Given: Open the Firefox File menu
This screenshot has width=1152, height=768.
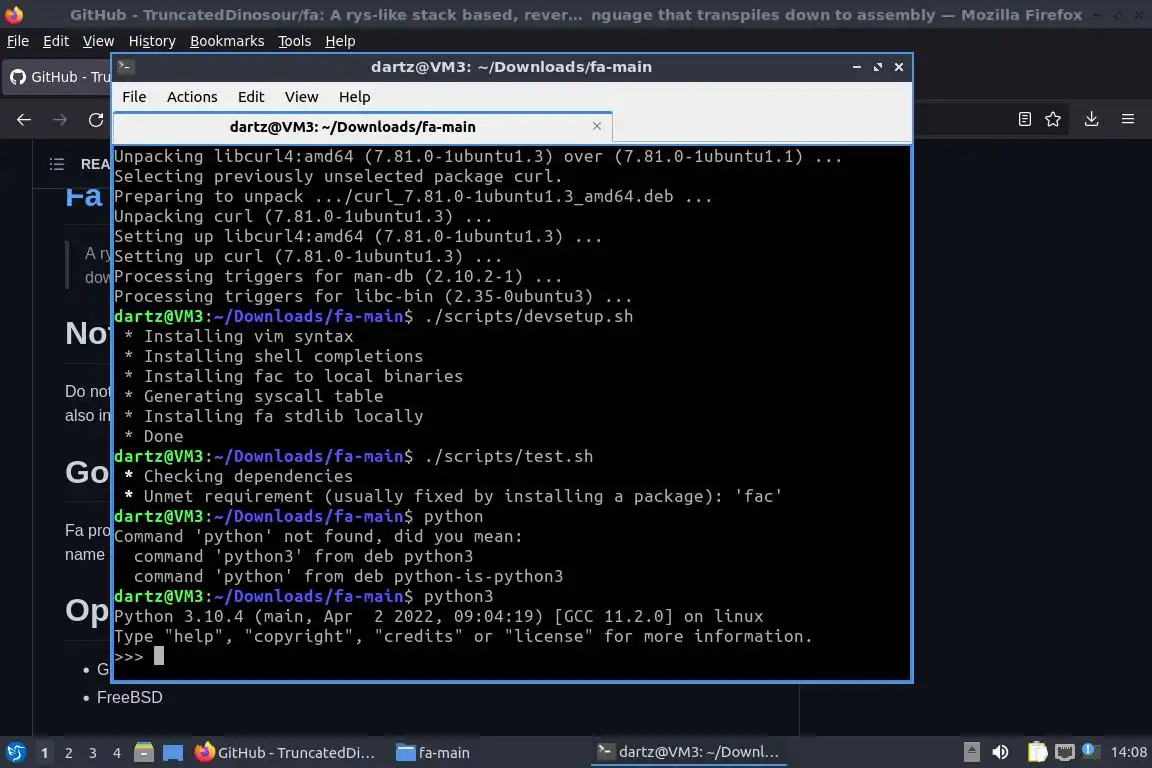Looking at the screenshot, I should [x=18, y=41].
